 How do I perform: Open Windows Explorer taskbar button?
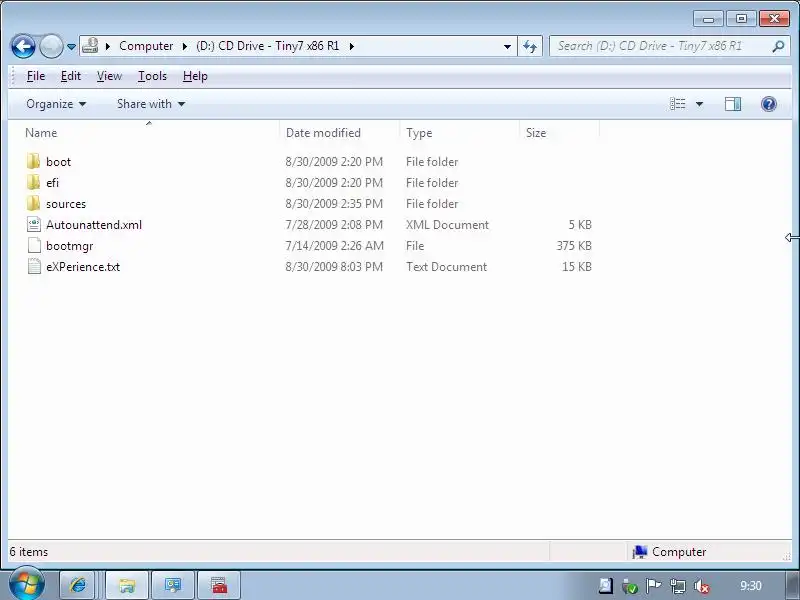(x=127, y=585)
